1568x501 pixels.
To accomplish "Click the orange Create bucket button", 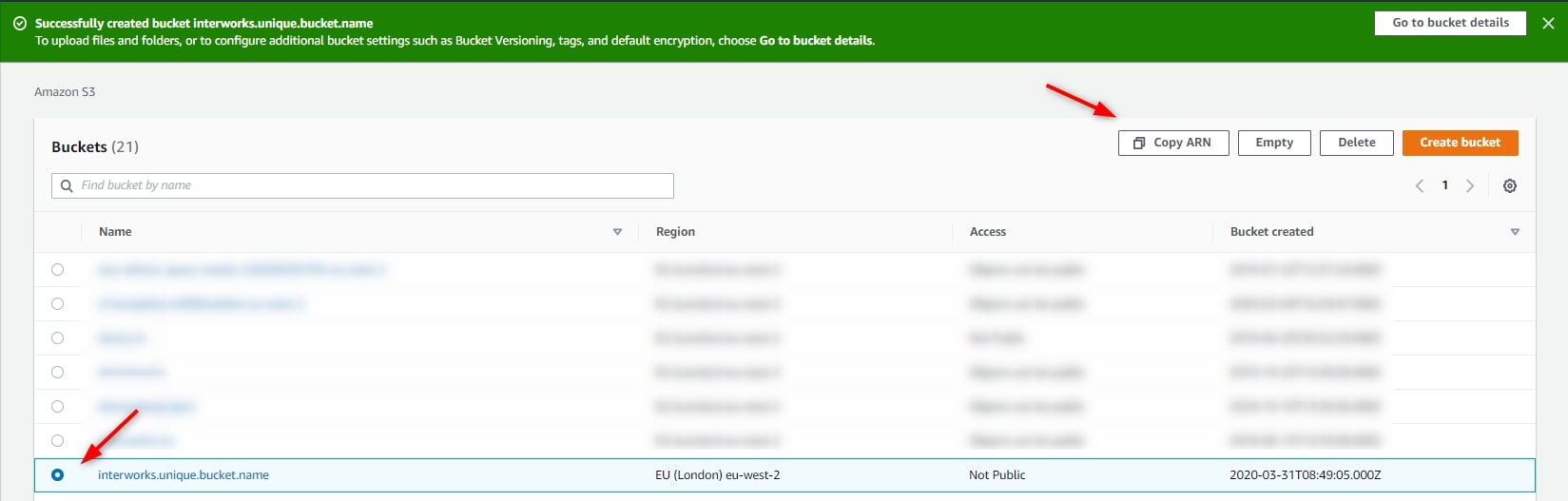I will [1460, 143].
